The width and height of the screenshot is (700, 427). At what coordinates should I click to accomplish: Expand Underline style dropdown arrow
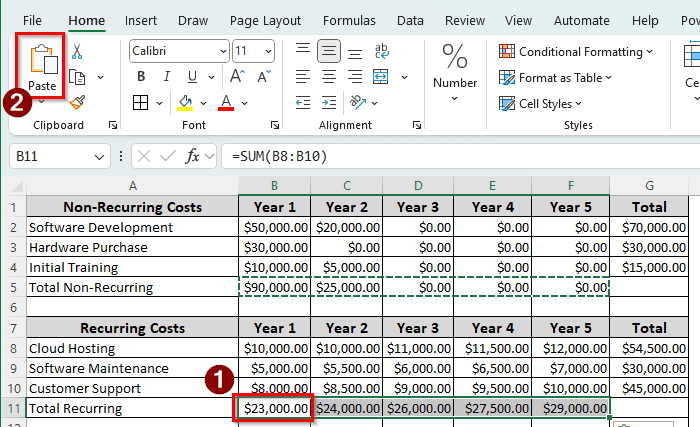coord(212,77)
